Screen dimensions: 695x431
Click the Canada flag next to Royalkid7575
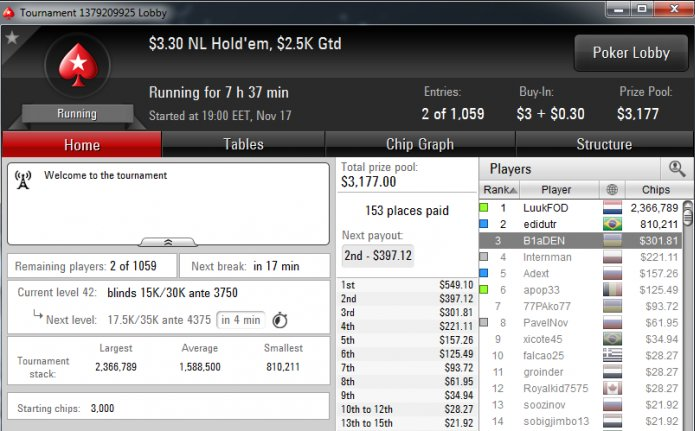tap(612, 388)
